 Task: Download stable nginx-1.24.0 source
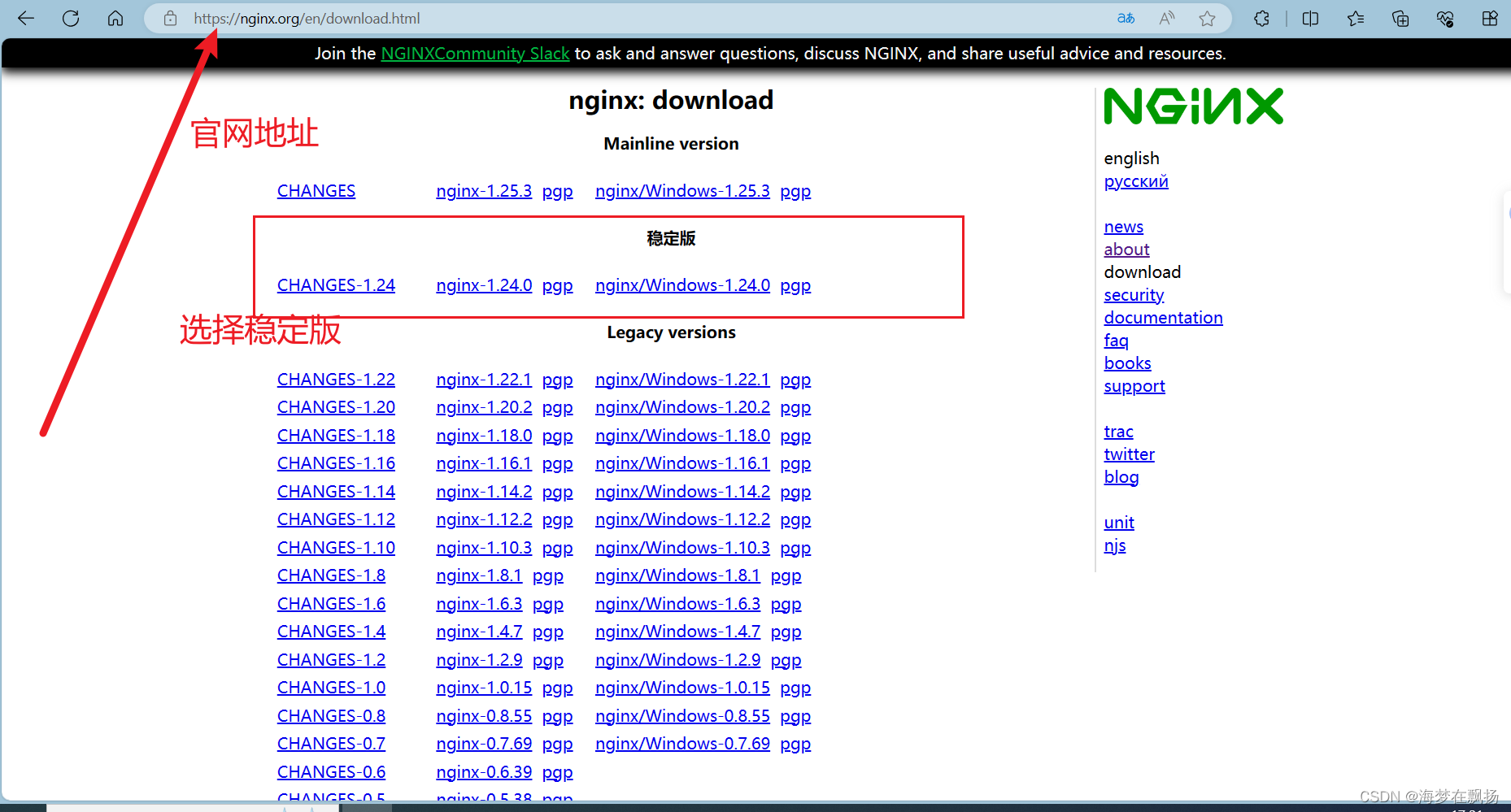click(484, 285)
